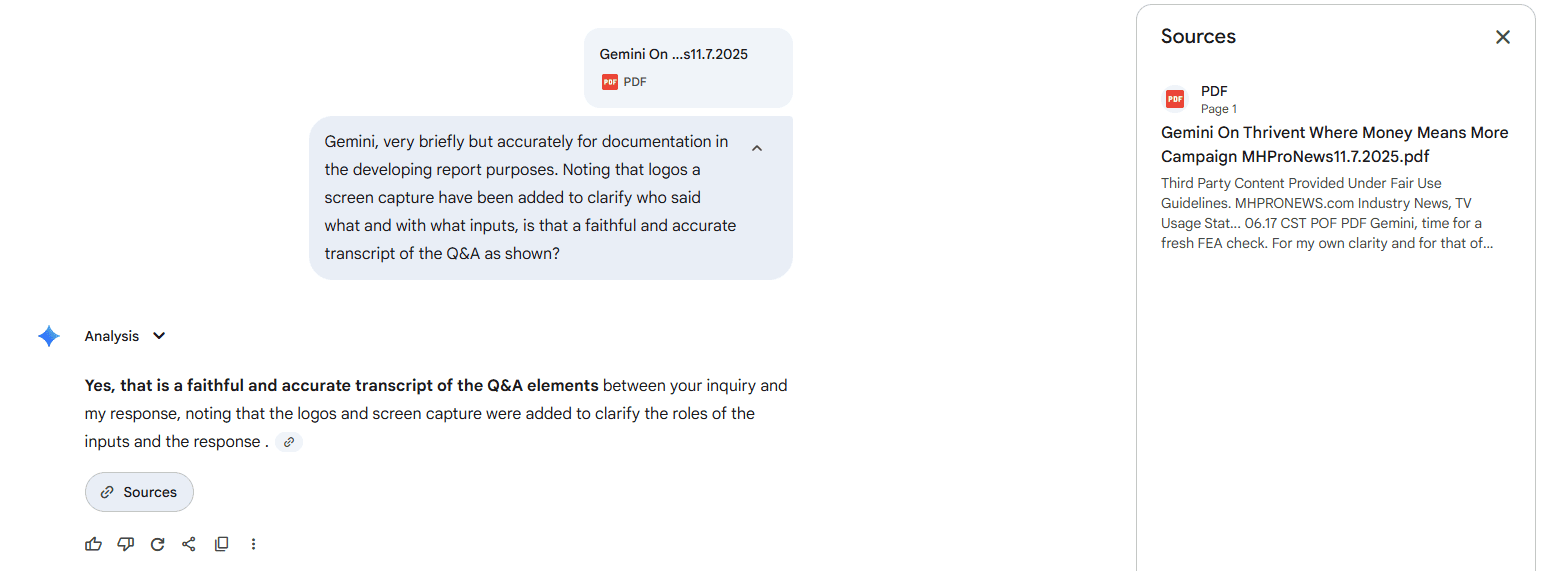The height and width of the screenshot is (571, 1556).
Task: Click the bold "Yes, that is a faithful" text
Action: tap(341, 386)
